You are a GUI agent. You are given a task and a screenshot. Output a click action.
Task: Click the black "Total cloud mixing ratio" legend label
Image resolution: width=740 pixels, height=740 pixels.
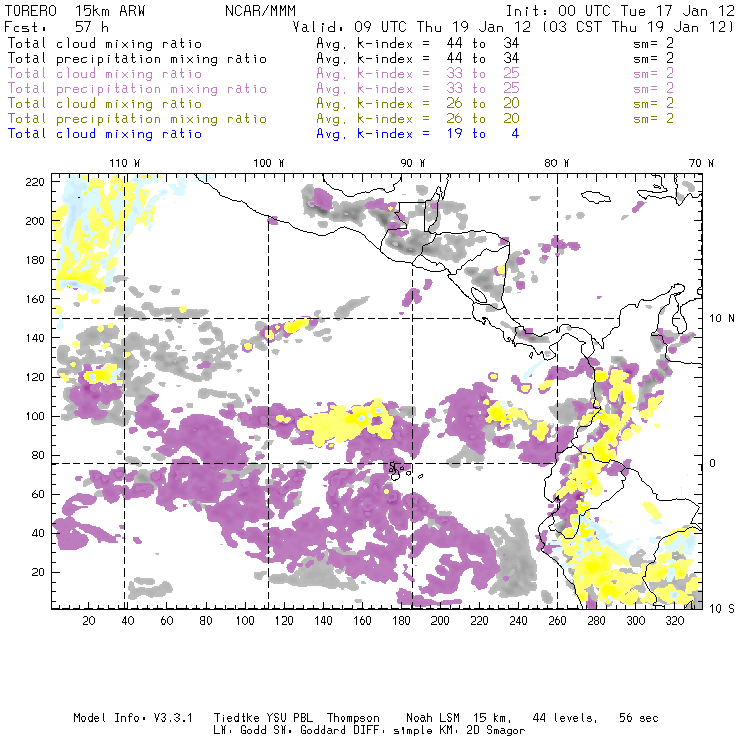coord(105,43)
